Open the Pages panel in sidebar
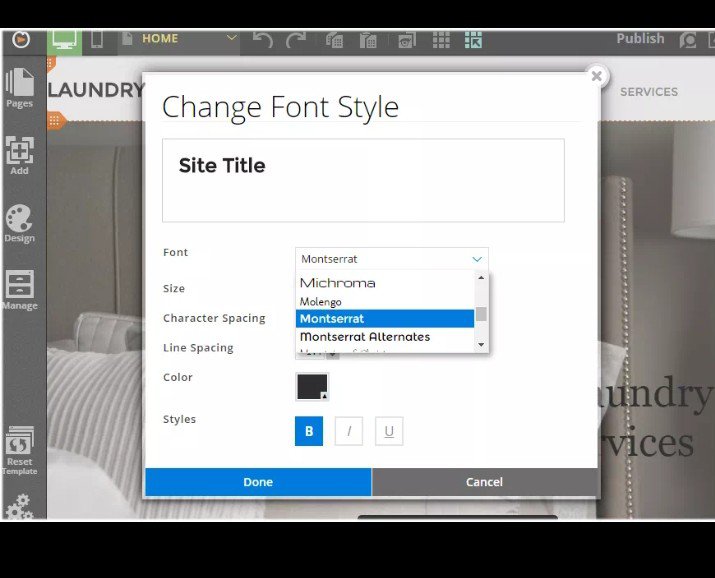Image resolution: width=715 pixels, height=578 pixels. [20, 88]
